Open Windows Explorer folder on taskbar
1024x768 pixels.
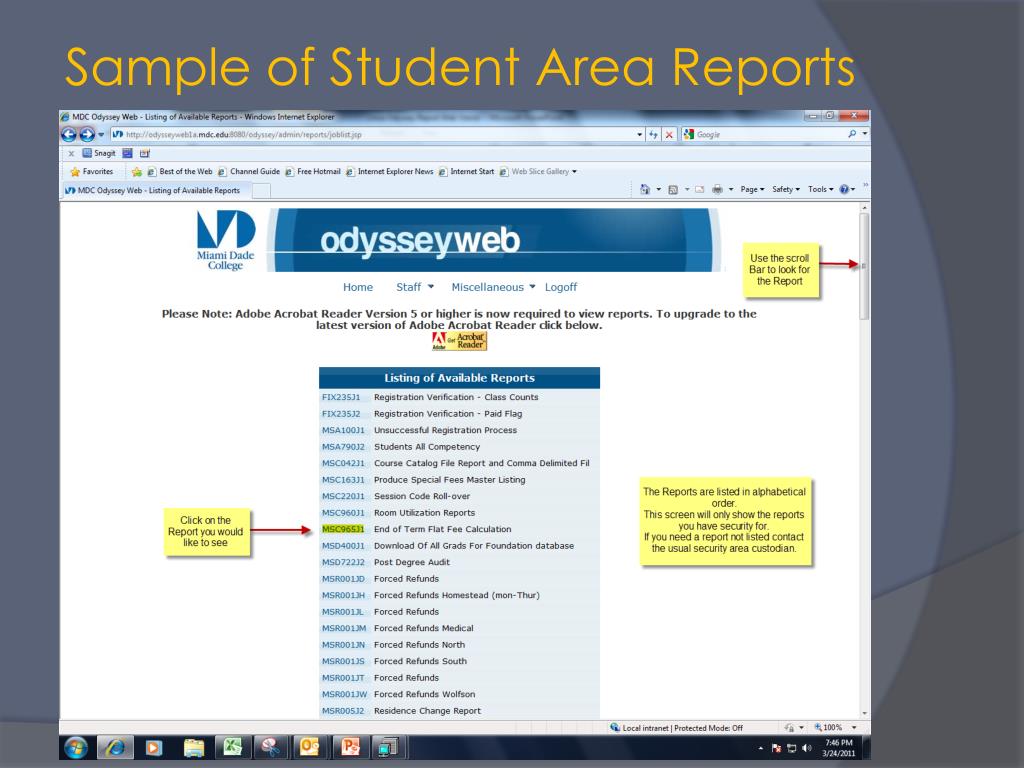point(193,747)
